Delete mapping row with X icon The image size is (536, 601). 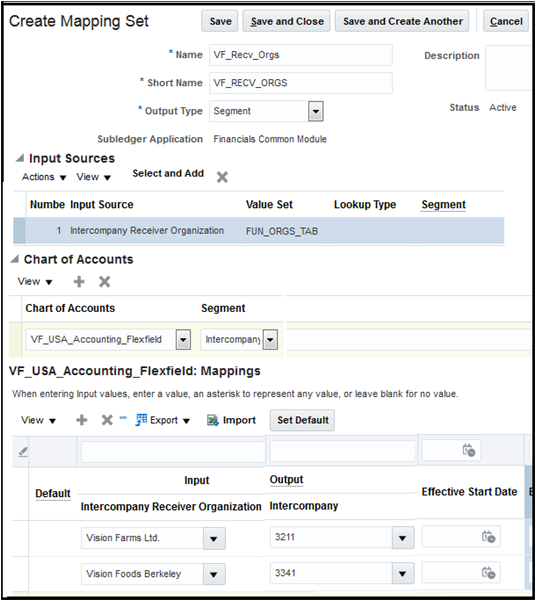point(107,420)
